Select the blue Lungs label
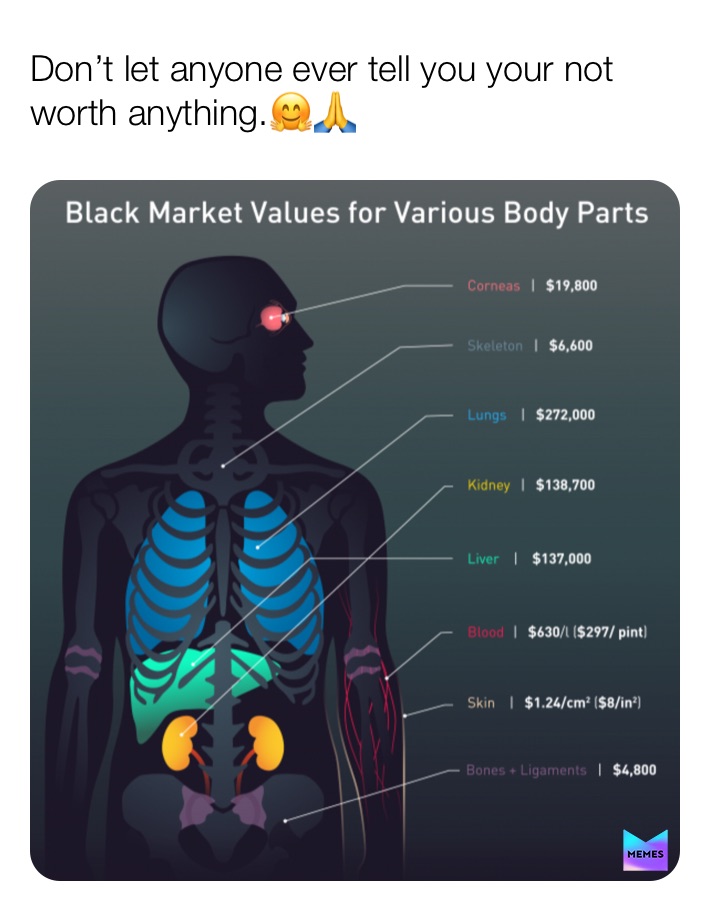 pos(487,415)
